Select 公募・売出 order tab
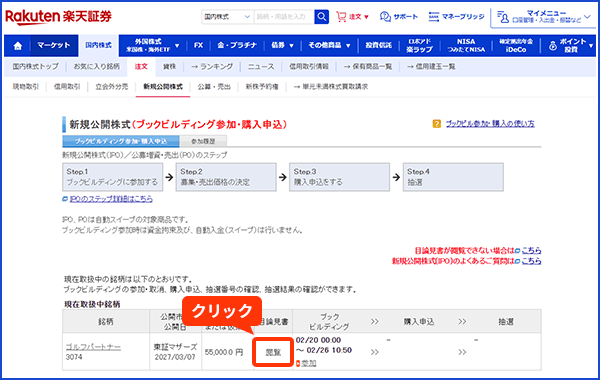Viewport: 600px width, 380px height. 214,87
